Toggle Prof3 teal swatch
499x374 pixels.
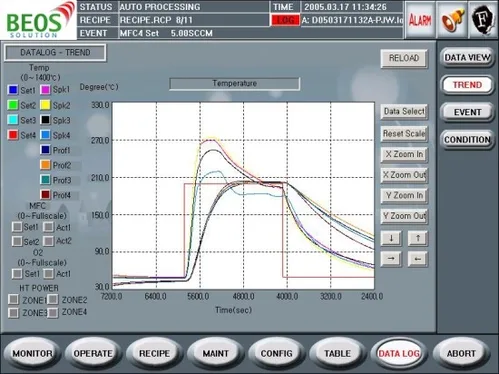pos(45,180)
